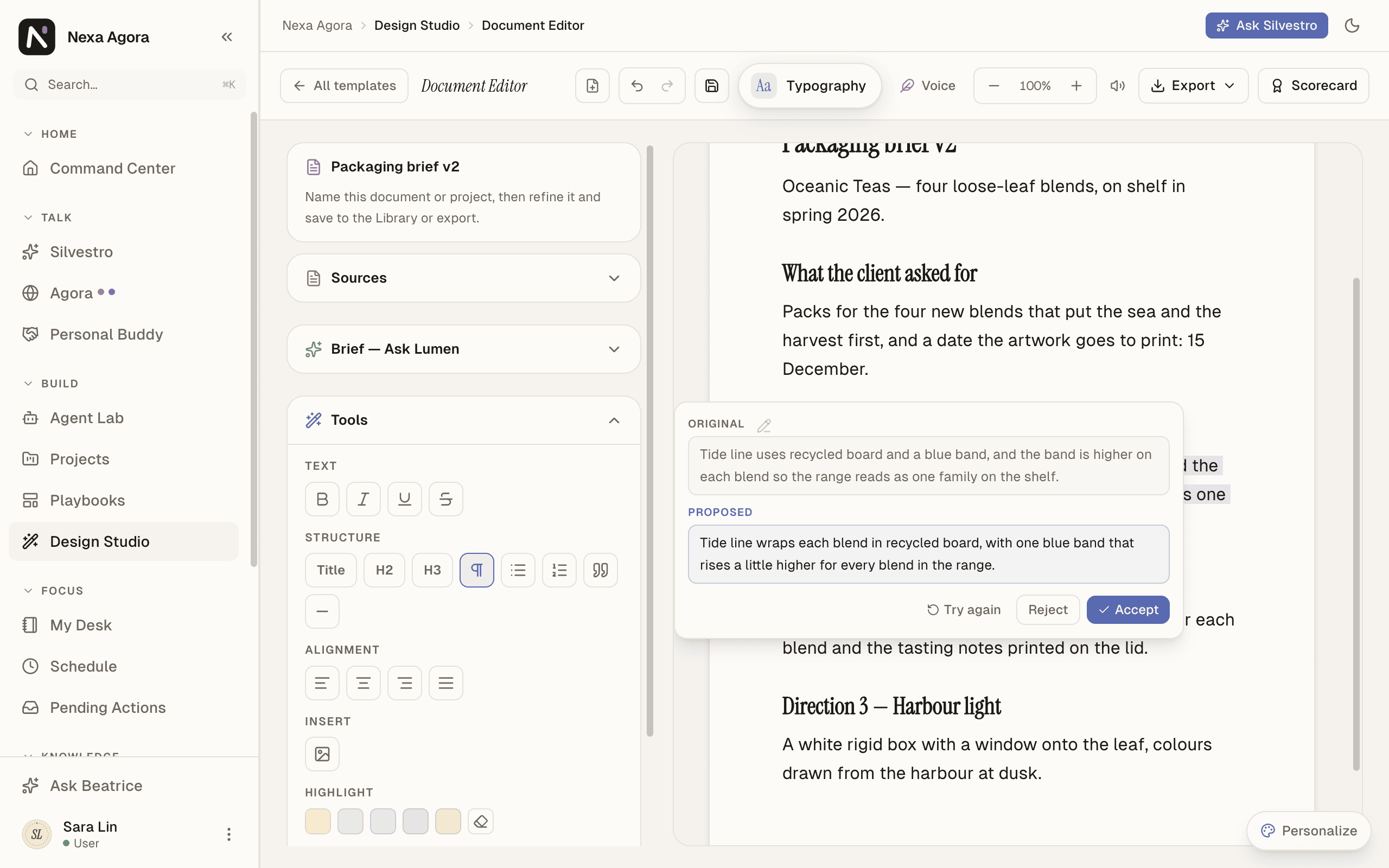
Task: Save the document with floppy icon
Action: [712, 86]
